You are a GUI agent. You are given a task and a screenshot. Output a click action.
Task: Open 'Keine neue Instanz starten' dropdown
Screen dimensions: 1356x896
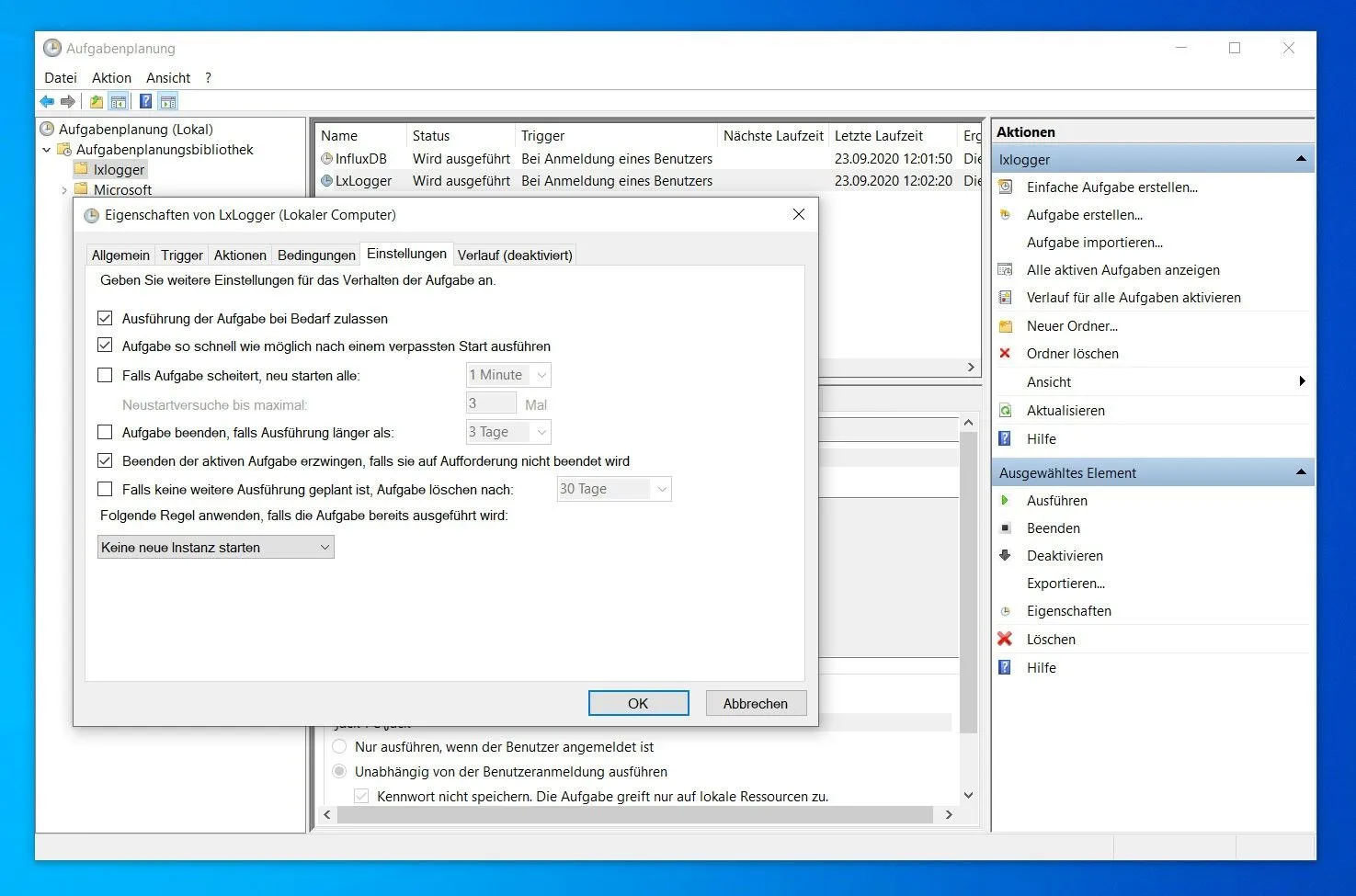point(216,548)
